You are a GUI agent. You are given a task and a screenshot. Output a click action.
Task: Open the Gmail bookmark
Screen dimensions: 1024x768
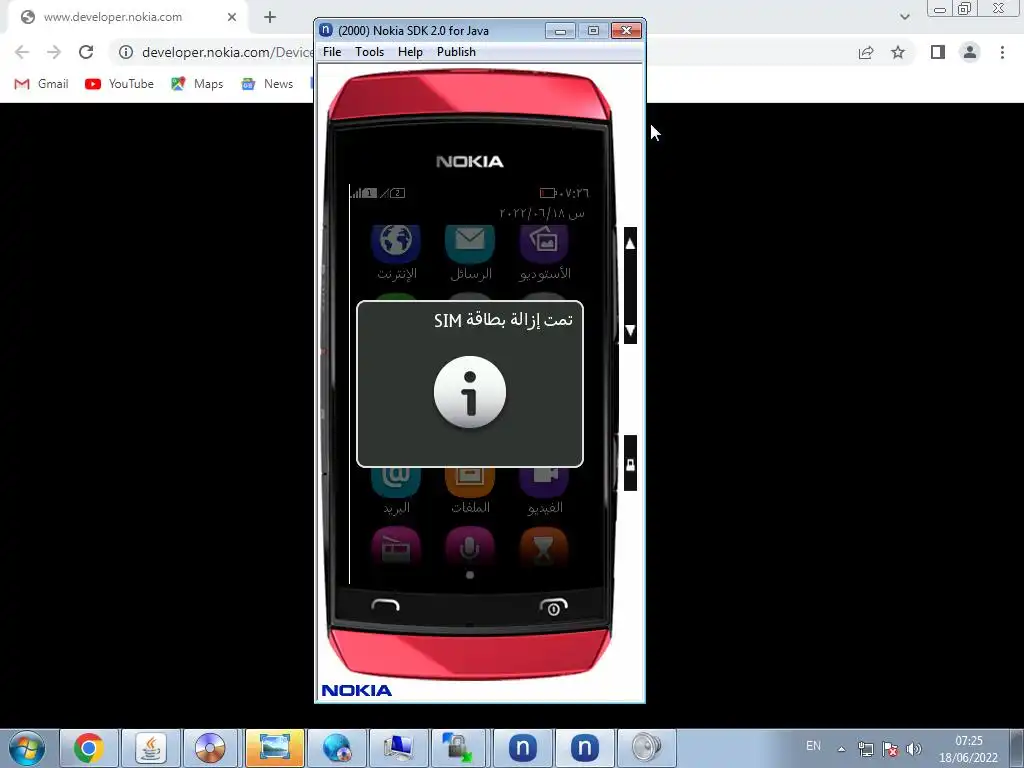[41, 84]
